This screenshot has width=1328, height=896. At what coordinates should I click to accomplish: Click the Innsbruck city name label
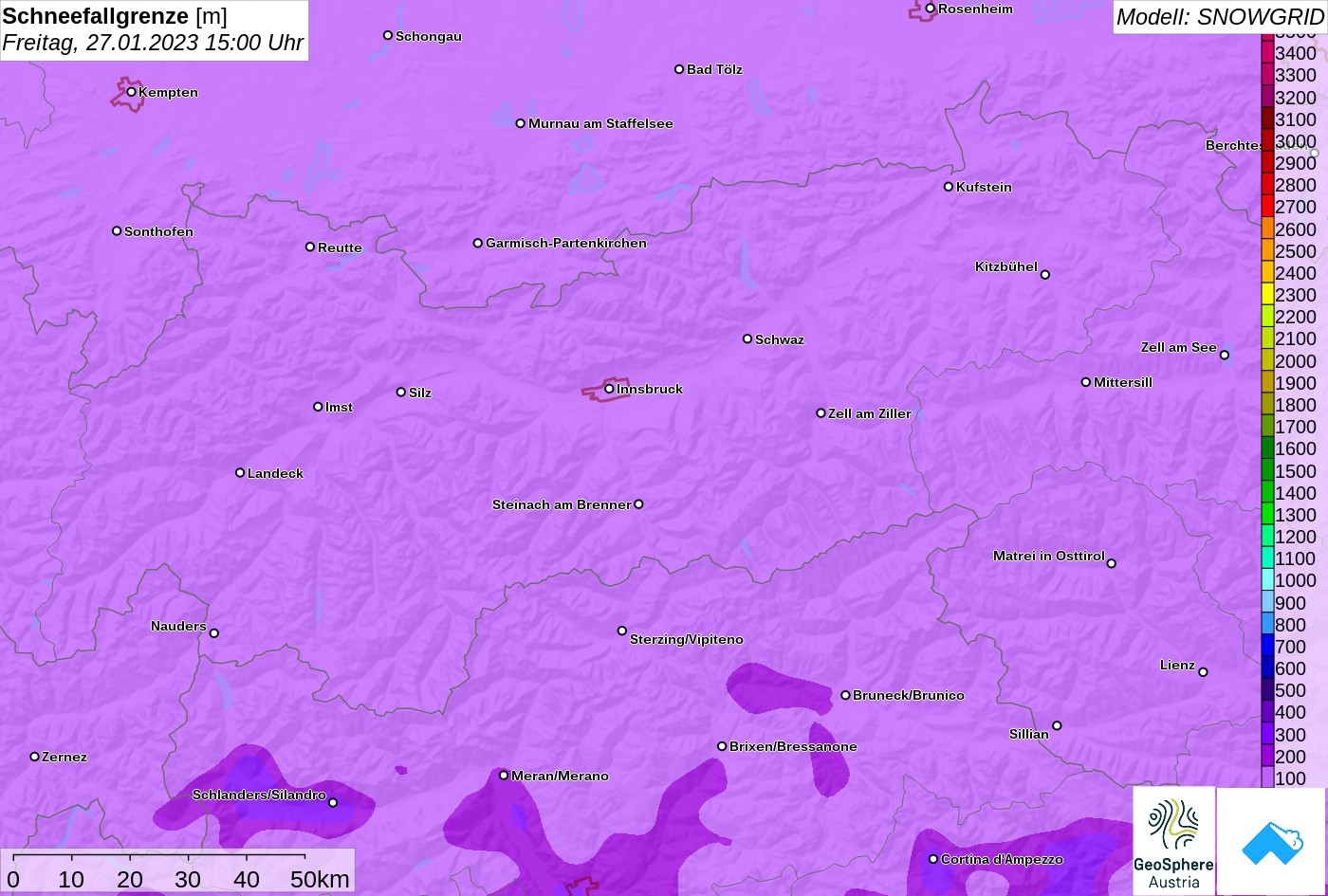[650, 389]
